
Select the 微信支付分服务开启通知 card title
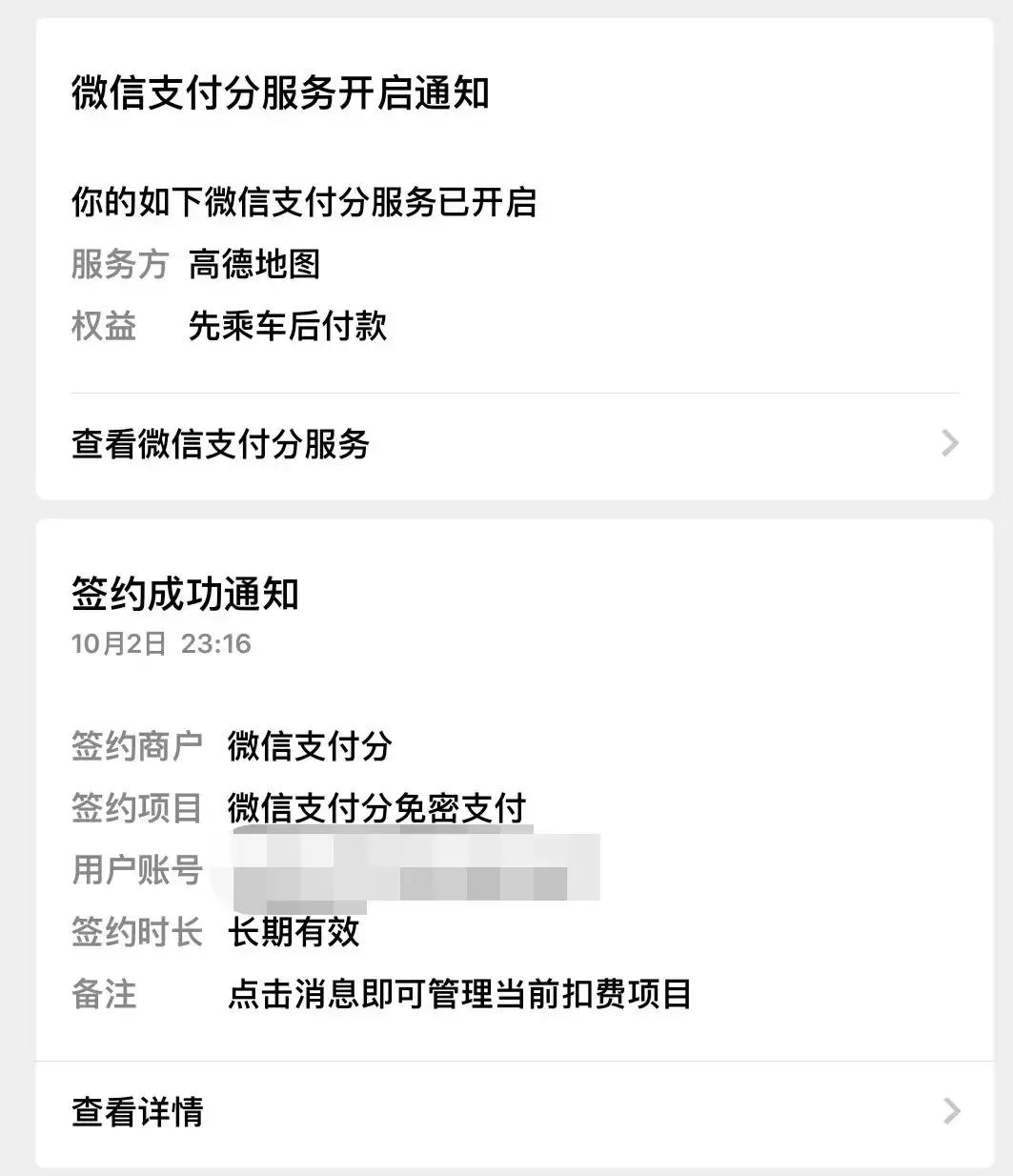pyautogui.click(x=280, y=93)
